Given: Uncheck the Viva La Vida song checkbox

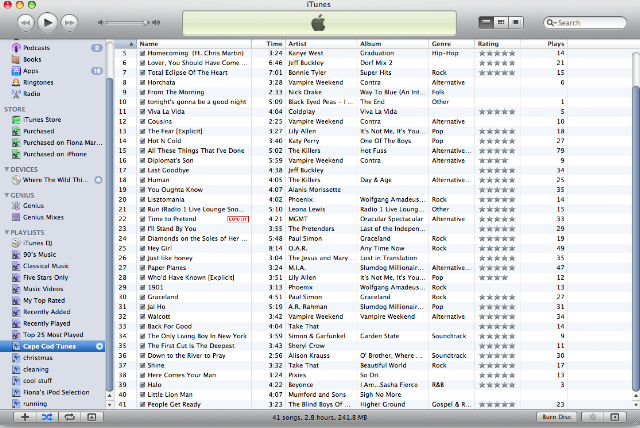Looking at the screenshot, I should (142, 112).
